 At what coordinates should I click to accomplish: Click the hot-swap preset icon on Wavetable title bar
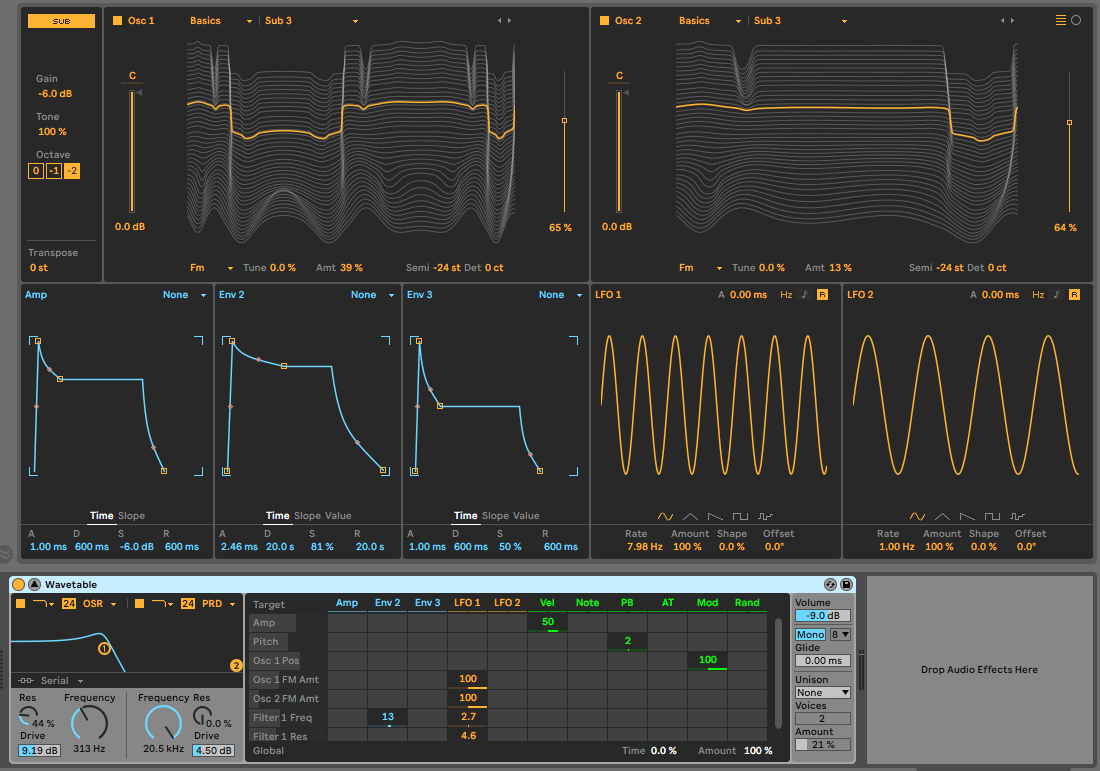coord(830,585)
